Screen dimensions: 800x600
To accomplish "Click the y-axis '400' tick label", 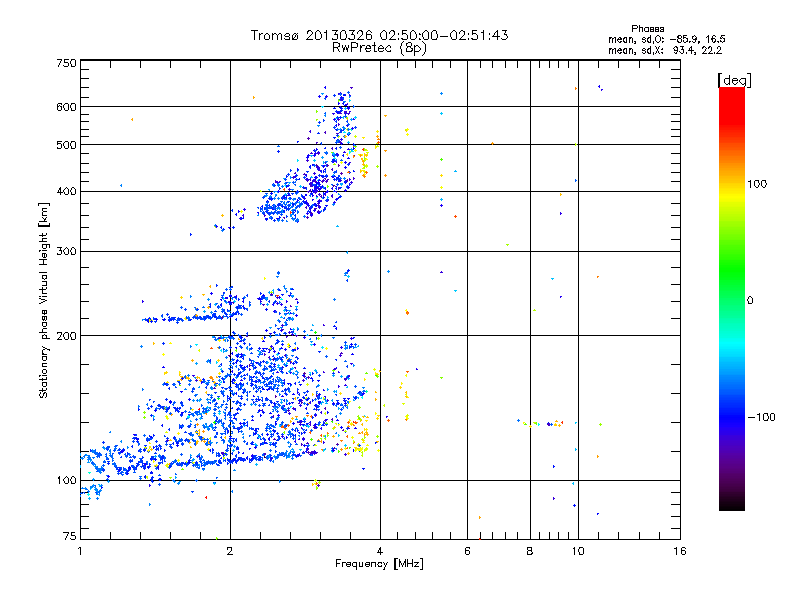I will (x=66, y=191).
